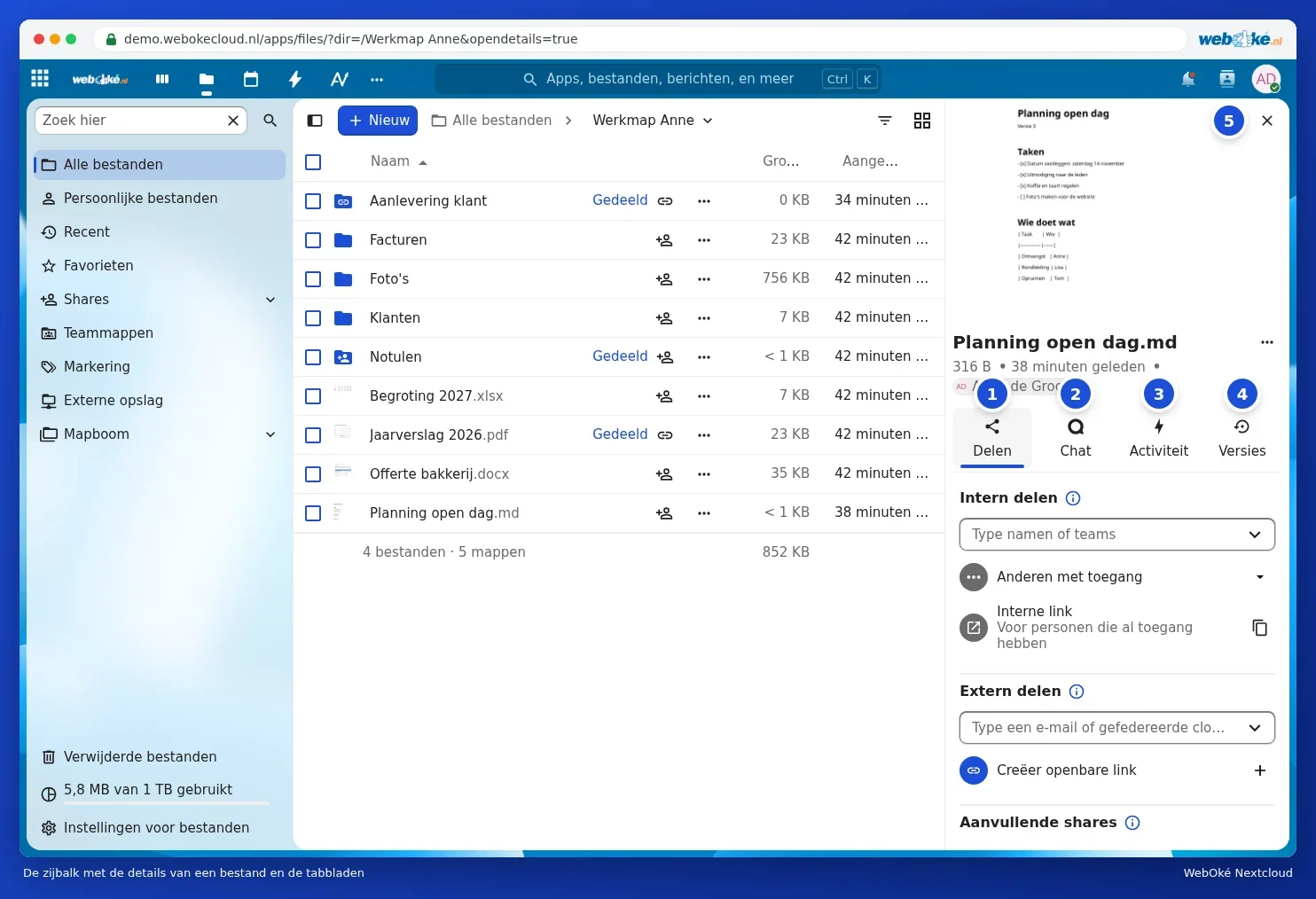
Task: Click the global search field Apps, bestanden
Action: point(658,79)
